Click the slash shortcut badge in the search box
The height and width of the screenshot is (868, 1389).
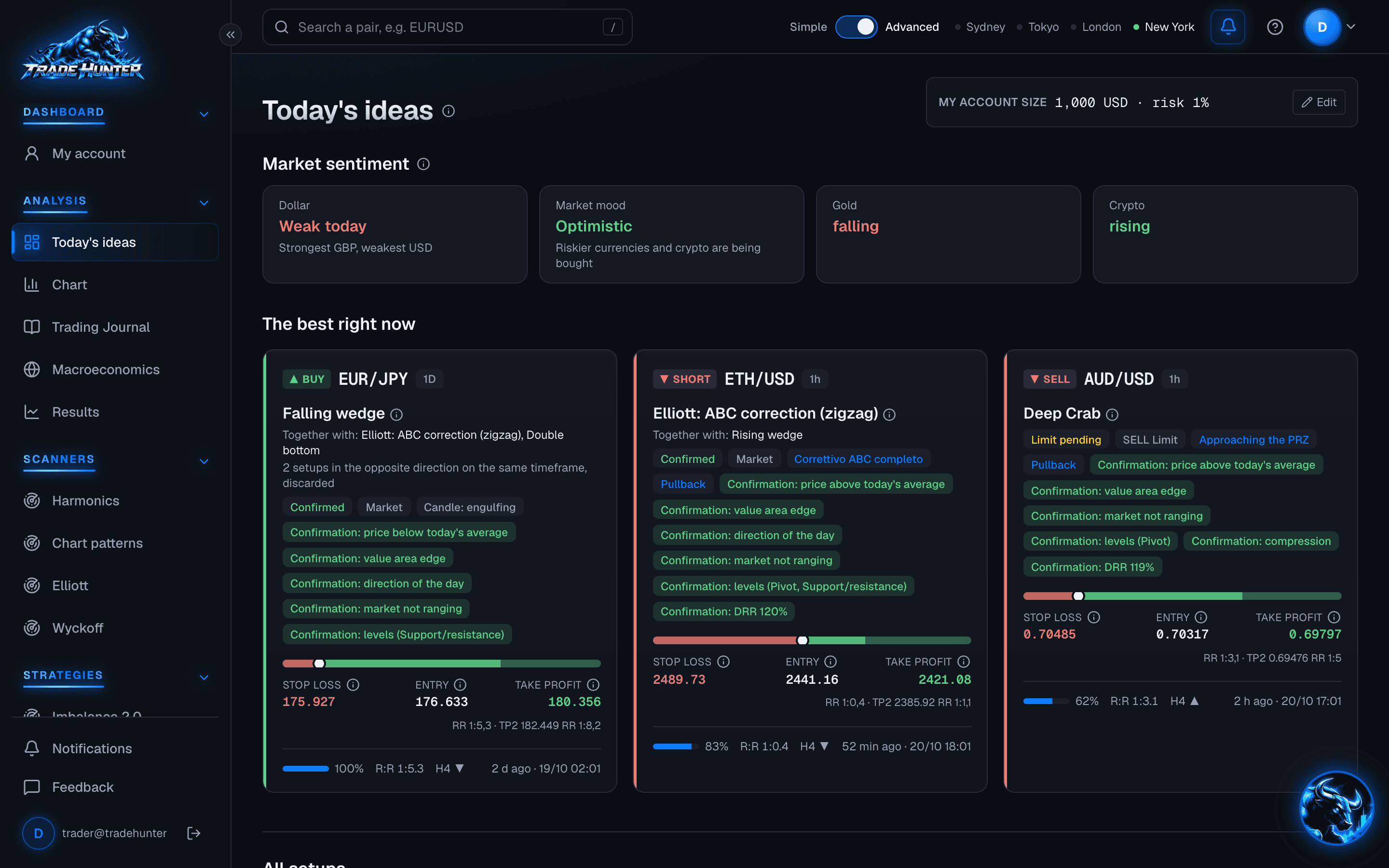[613, 27]
